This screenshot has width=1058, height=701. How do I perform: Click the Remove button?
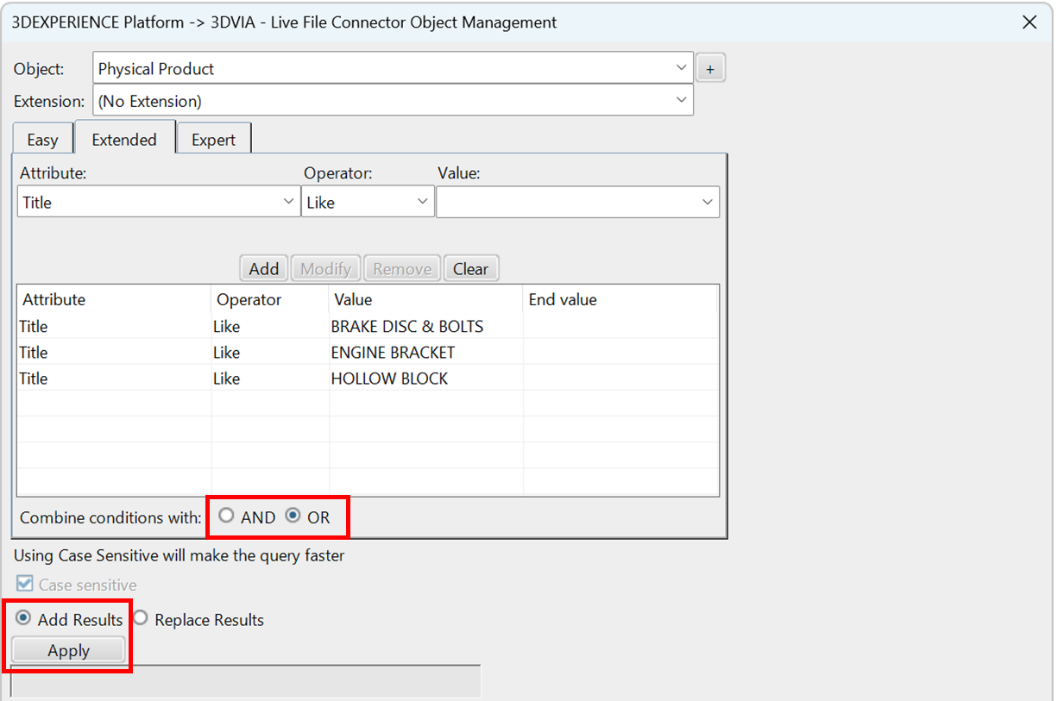(x=402, y=269)
